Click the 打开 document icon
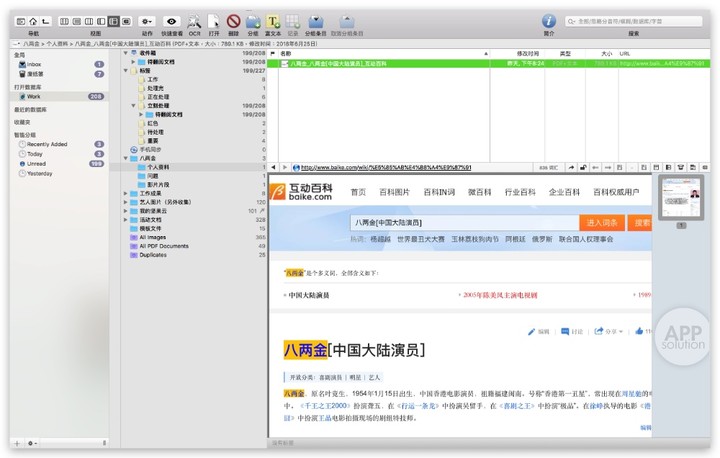 (x=214, y=21)
